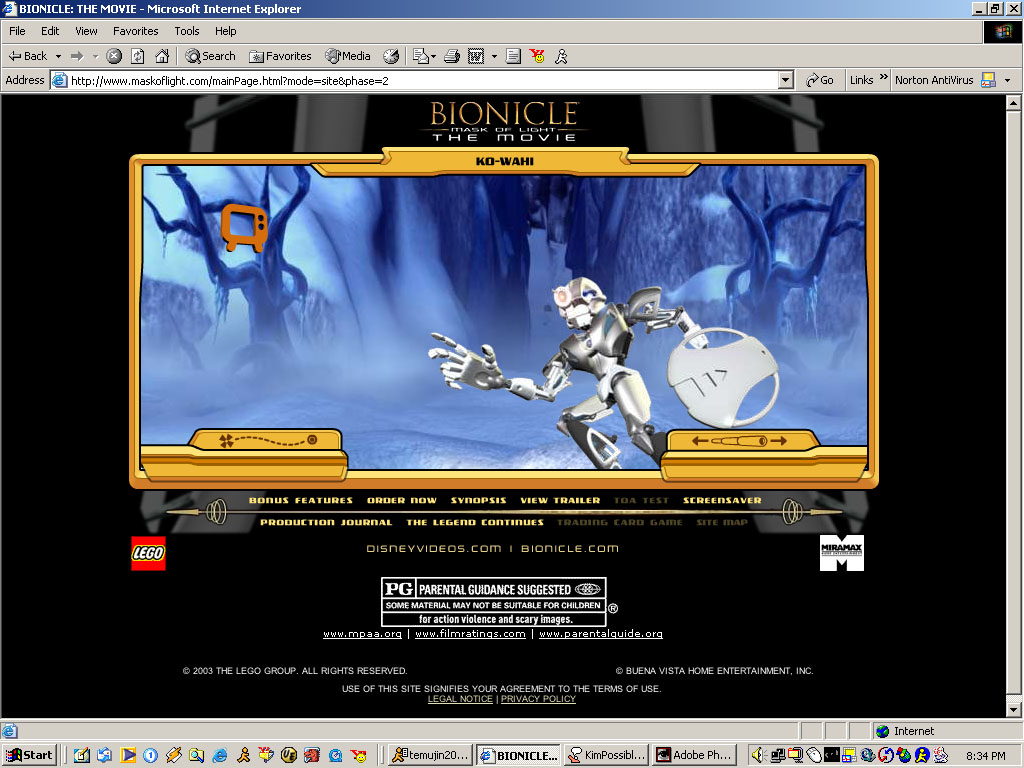Click the LEGO logo
Screen dimensions: 1024x768
tap(148, 553)
